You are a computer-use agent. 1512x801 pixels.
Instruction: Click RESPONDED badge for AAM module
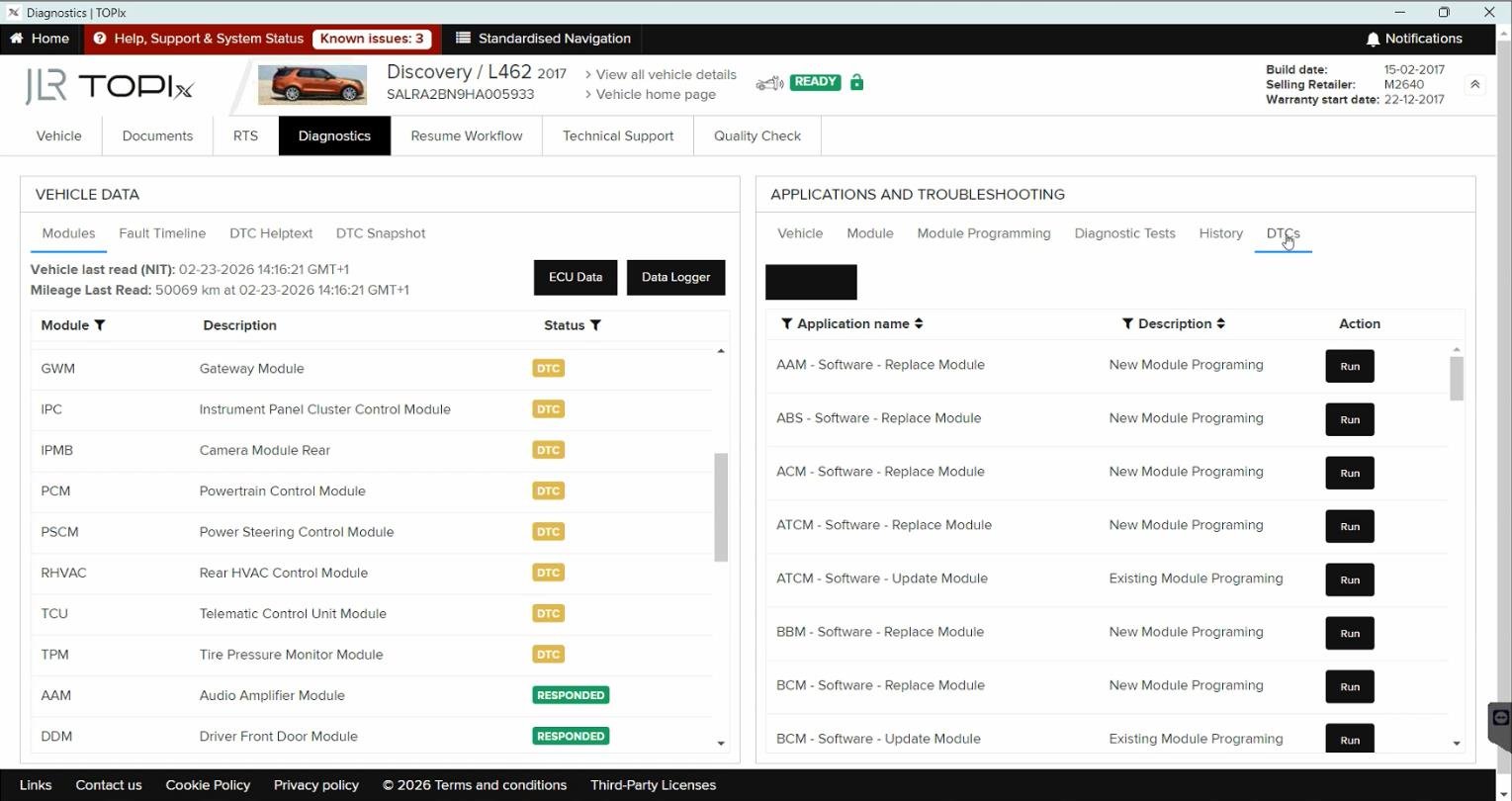pyautogui.click(x=571, y=695)
